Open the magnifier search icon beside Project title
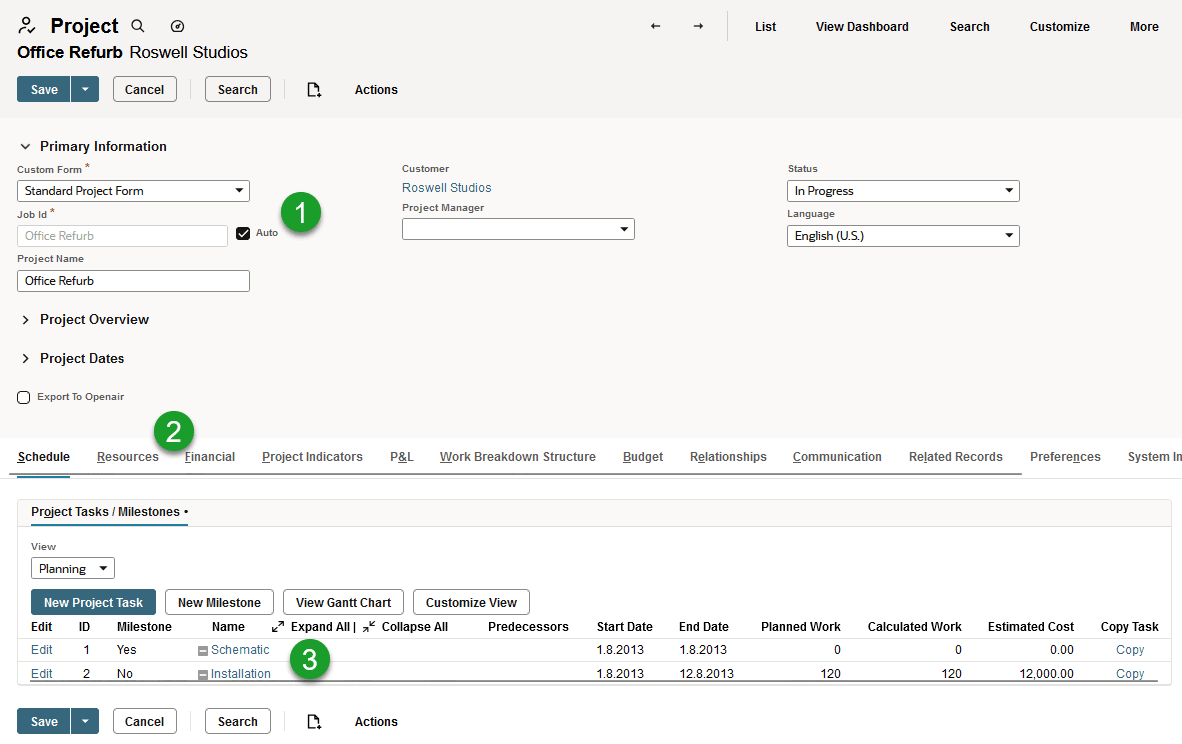 (138, 26)
